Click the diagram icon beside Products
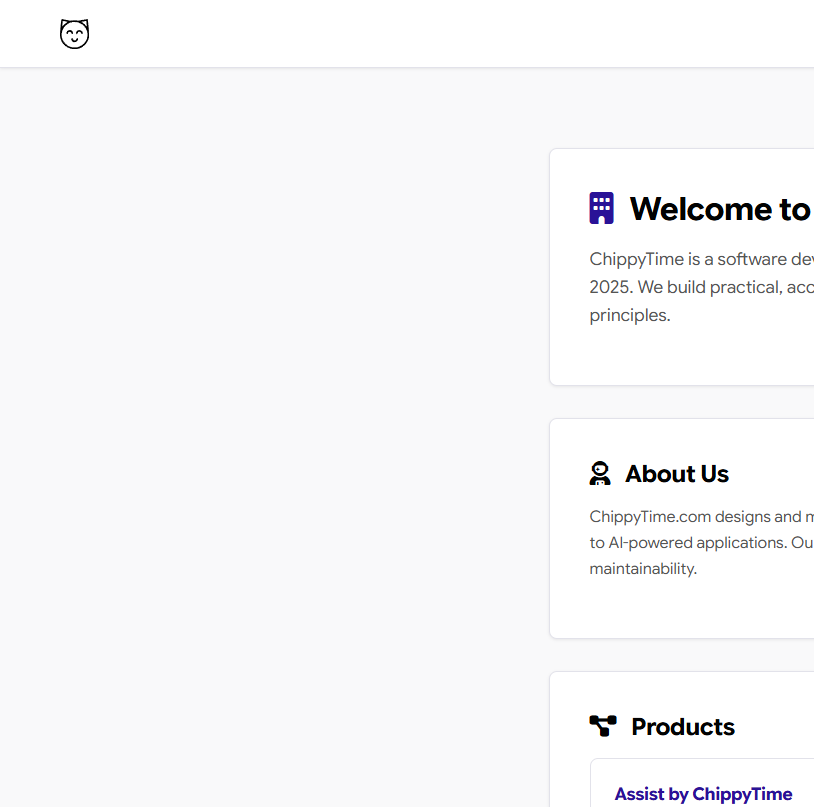 pos(603,726)
